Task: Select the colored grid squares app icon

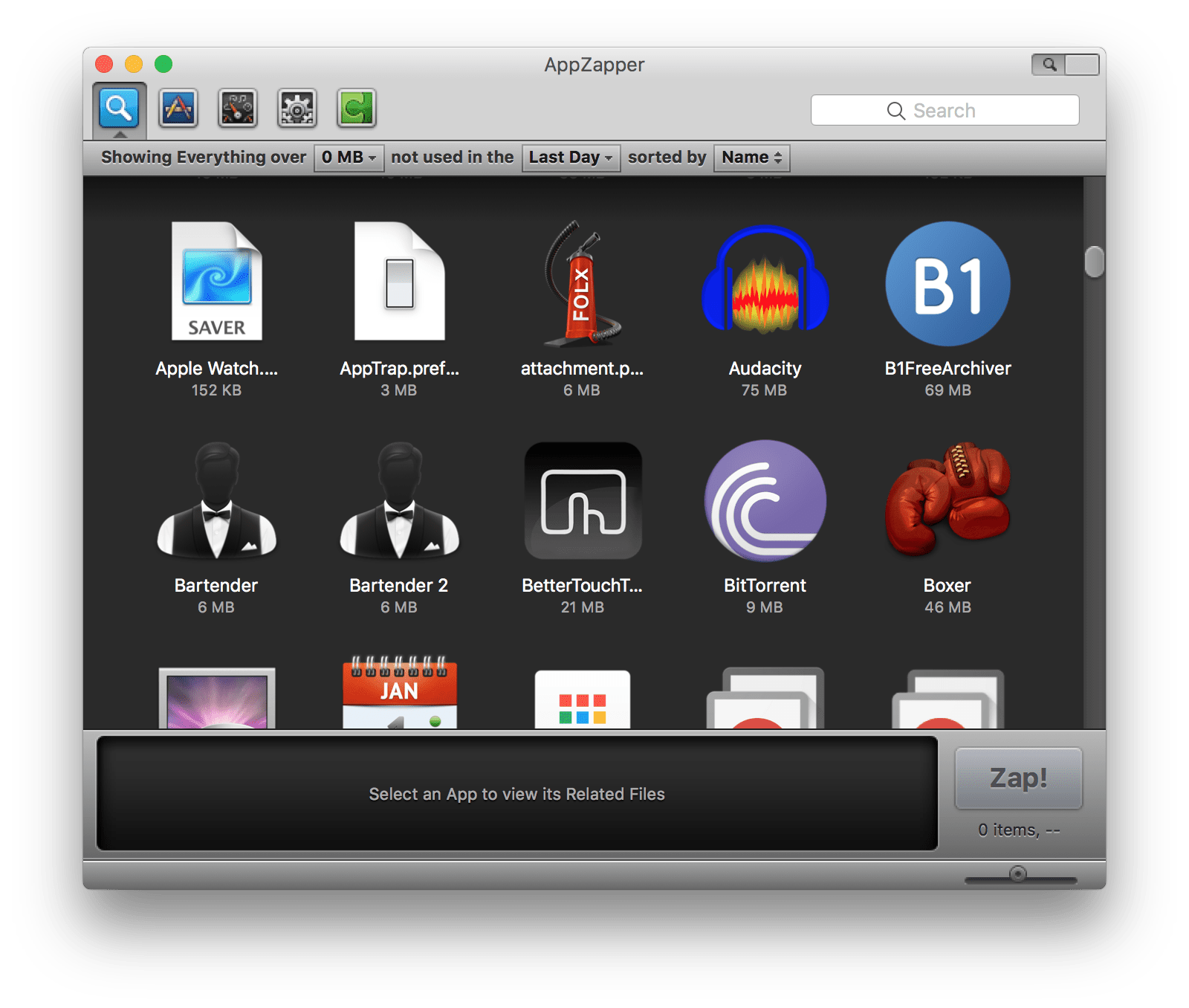Action: 583,700
